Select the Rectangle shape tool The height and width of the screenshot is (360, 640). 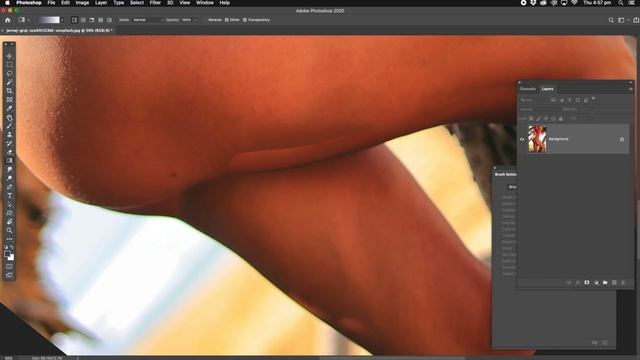tap(9, 213)
